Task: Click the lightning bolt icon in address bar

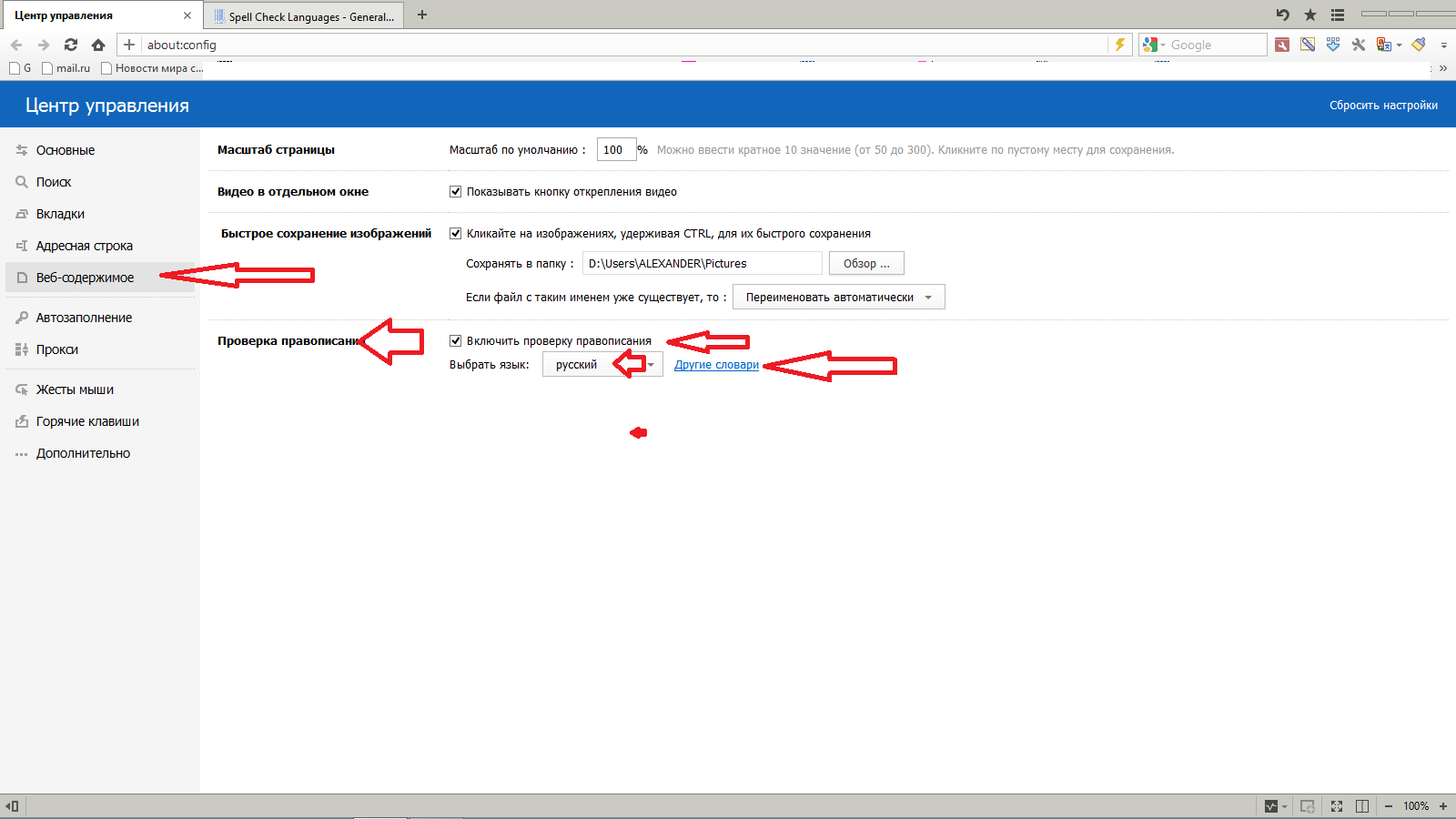Action: click(x=1120, y=45)
